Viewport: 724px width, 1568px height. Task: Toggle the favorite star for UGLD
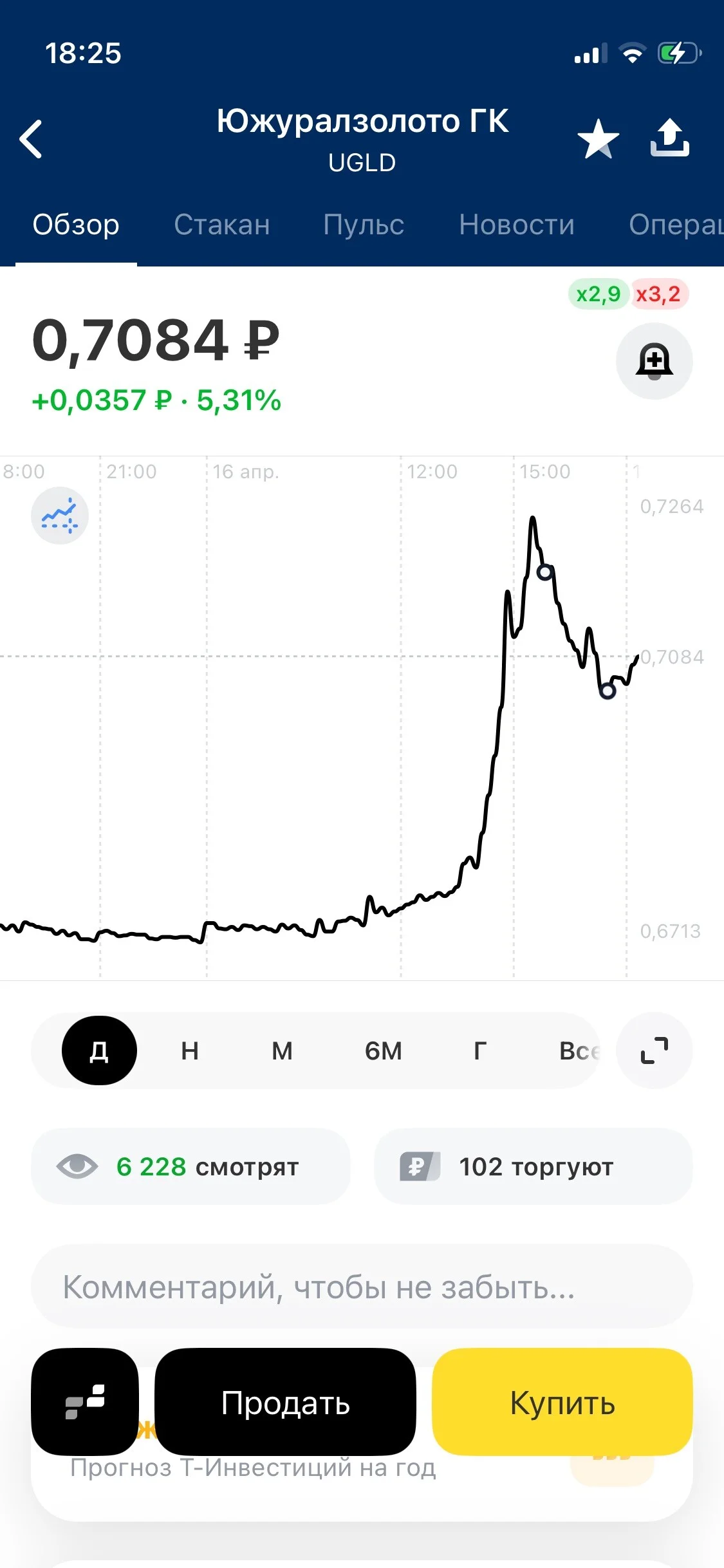pos(599,138)
